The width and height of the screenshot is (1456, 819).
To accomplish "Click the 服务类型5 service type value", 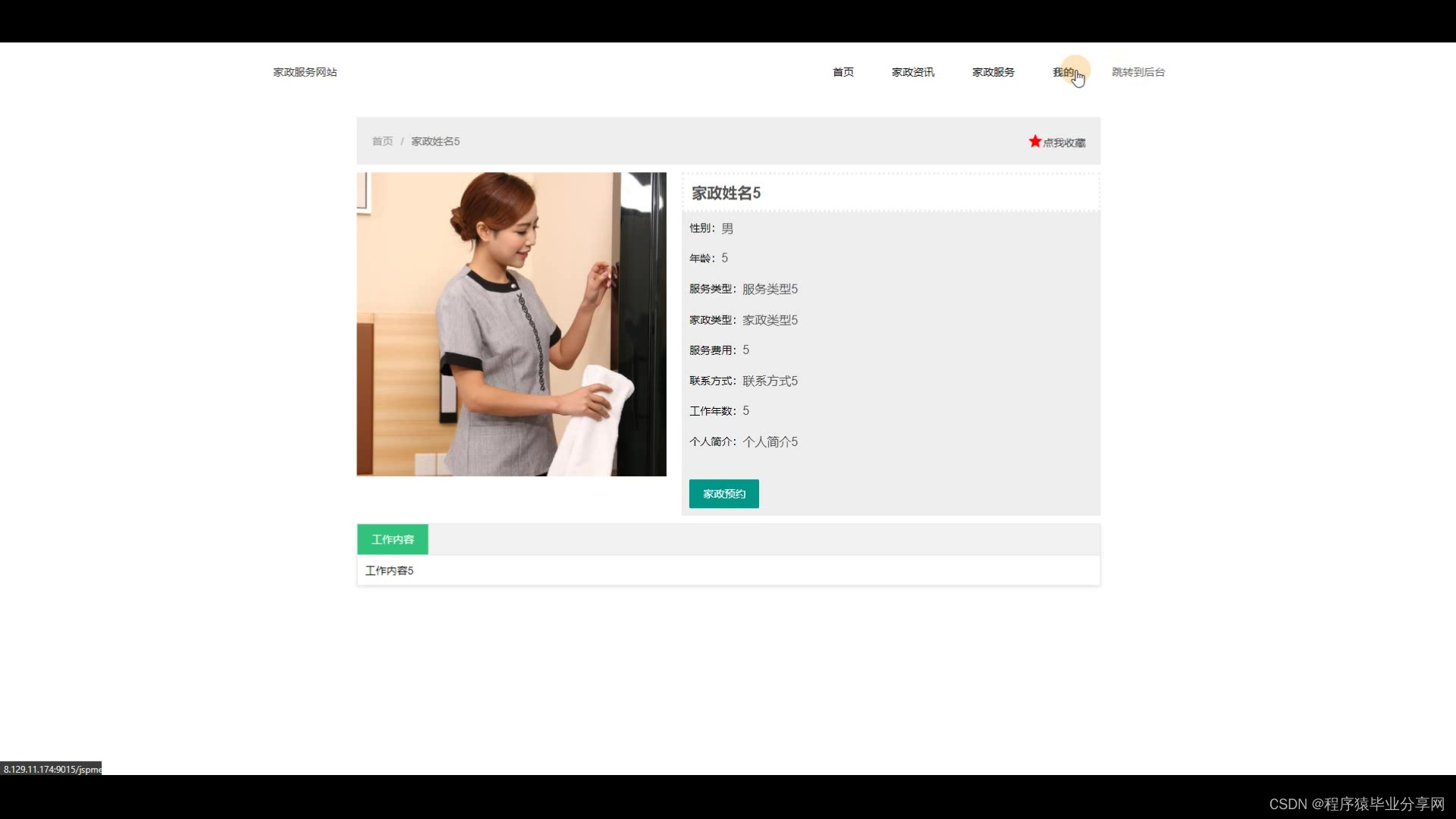I will [770, 289].
